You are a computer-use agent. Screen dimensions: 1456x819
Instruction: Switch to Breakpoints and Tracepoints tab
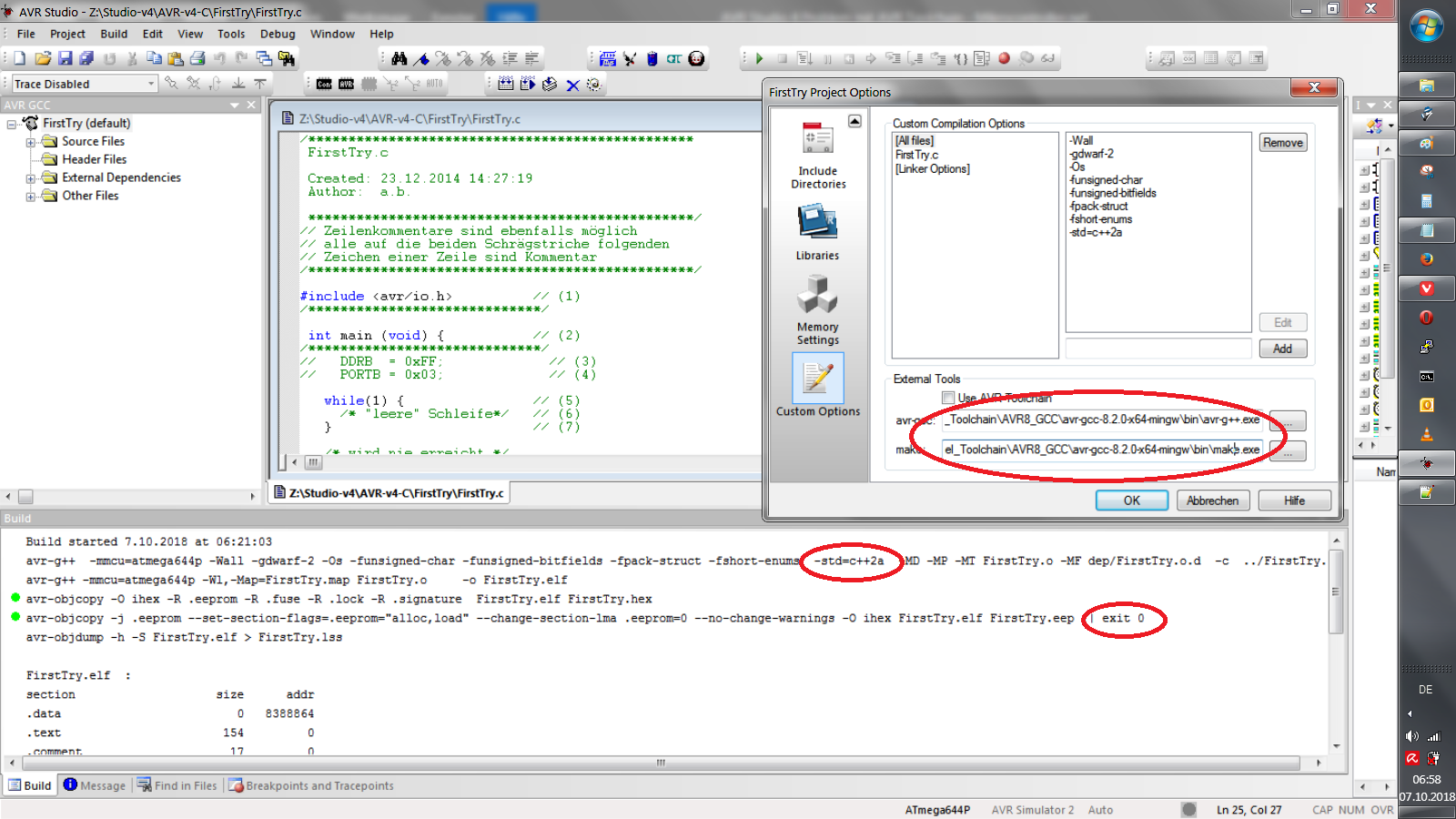(311, 785)
